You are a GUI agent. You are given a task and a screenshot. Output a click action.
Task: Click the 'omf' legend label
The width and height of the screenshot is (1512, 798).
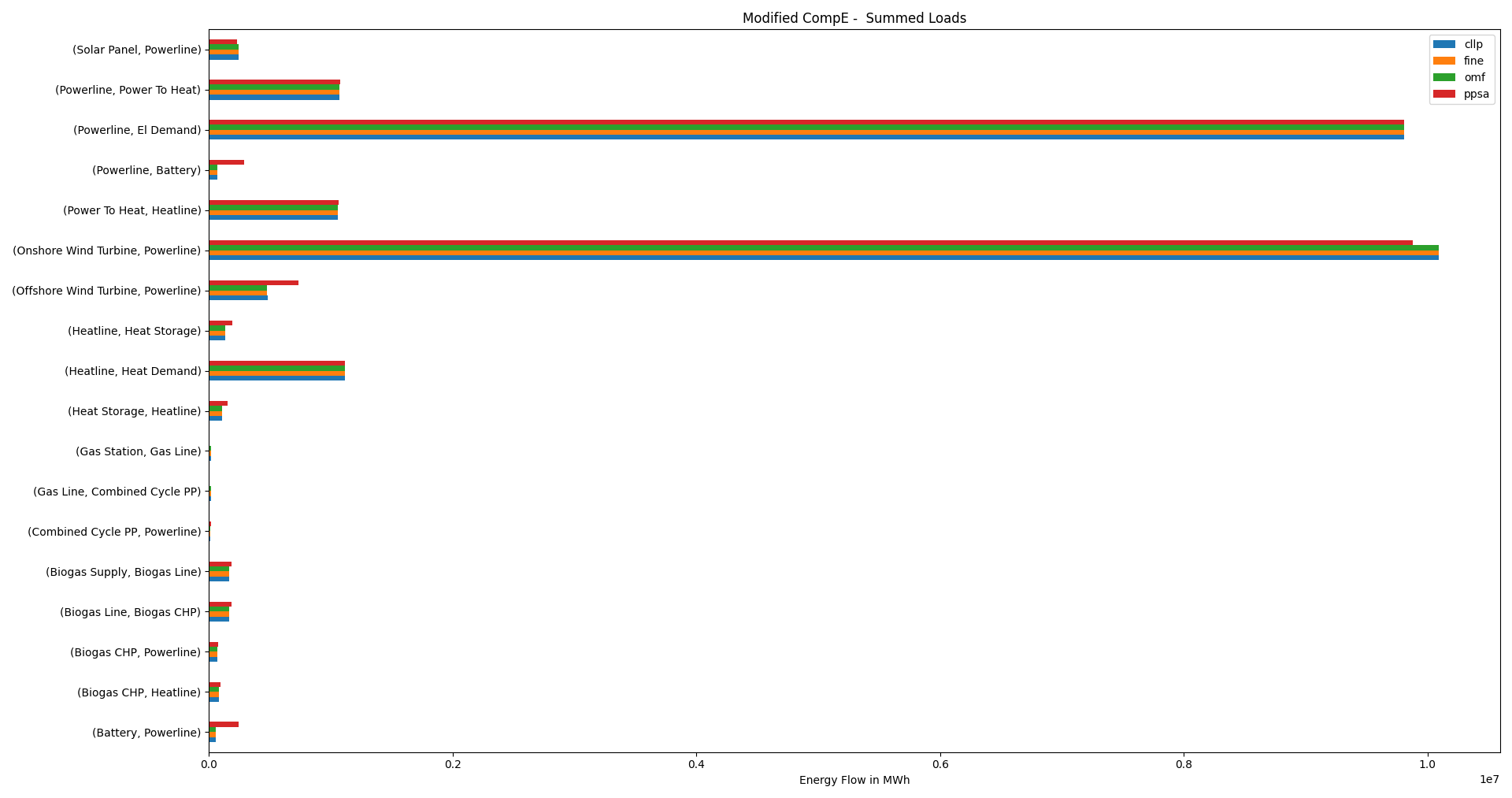coord(1474,77)
